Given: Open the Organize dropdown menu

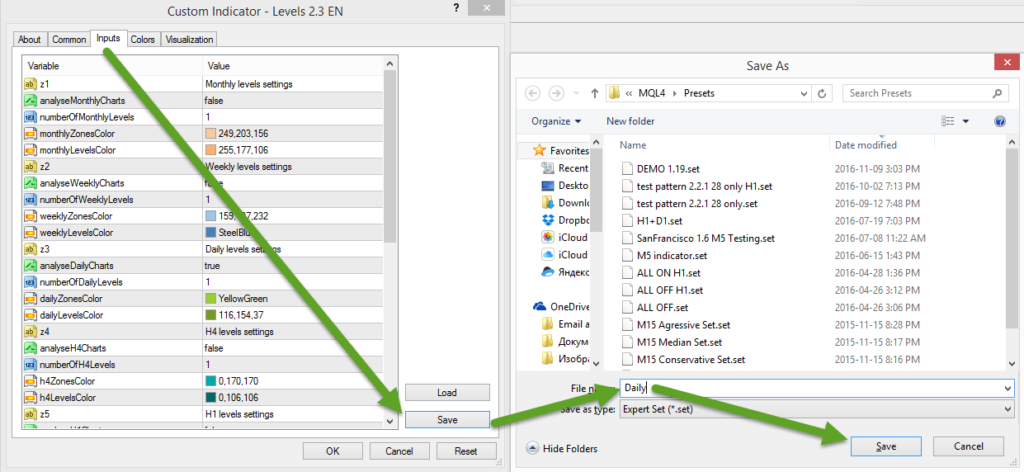Looking at the screenshot, I should tap(557, 121).
